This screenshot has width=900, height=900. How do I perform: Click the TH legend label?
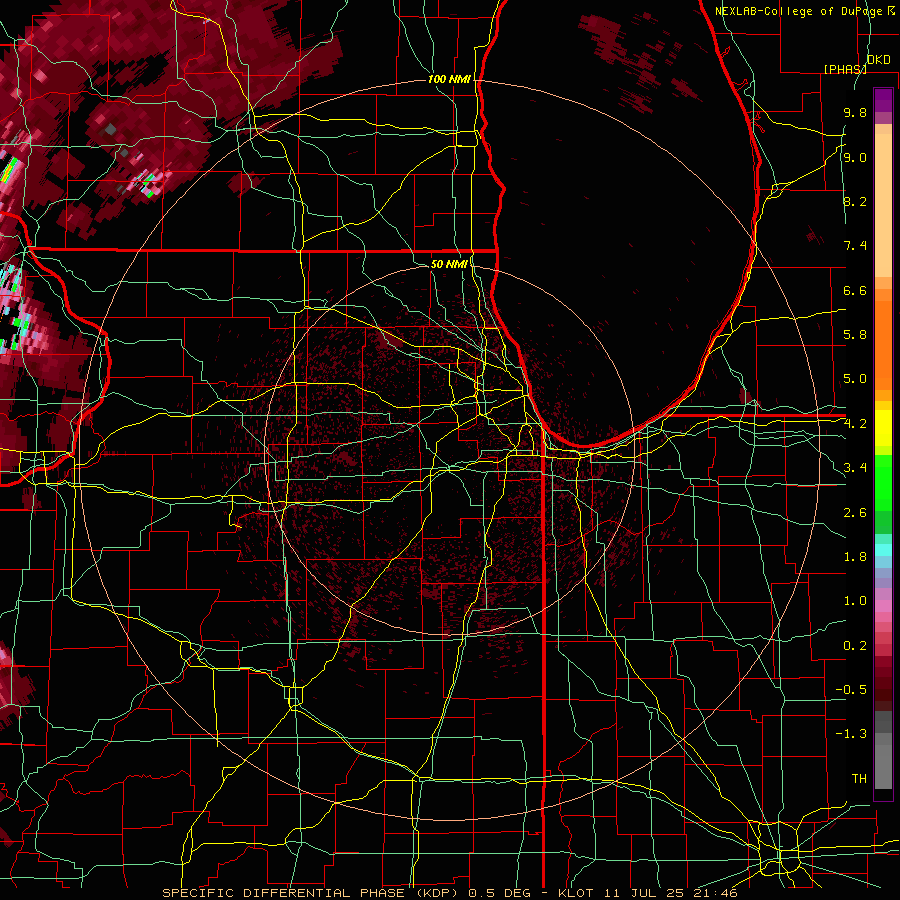(859, 779)
